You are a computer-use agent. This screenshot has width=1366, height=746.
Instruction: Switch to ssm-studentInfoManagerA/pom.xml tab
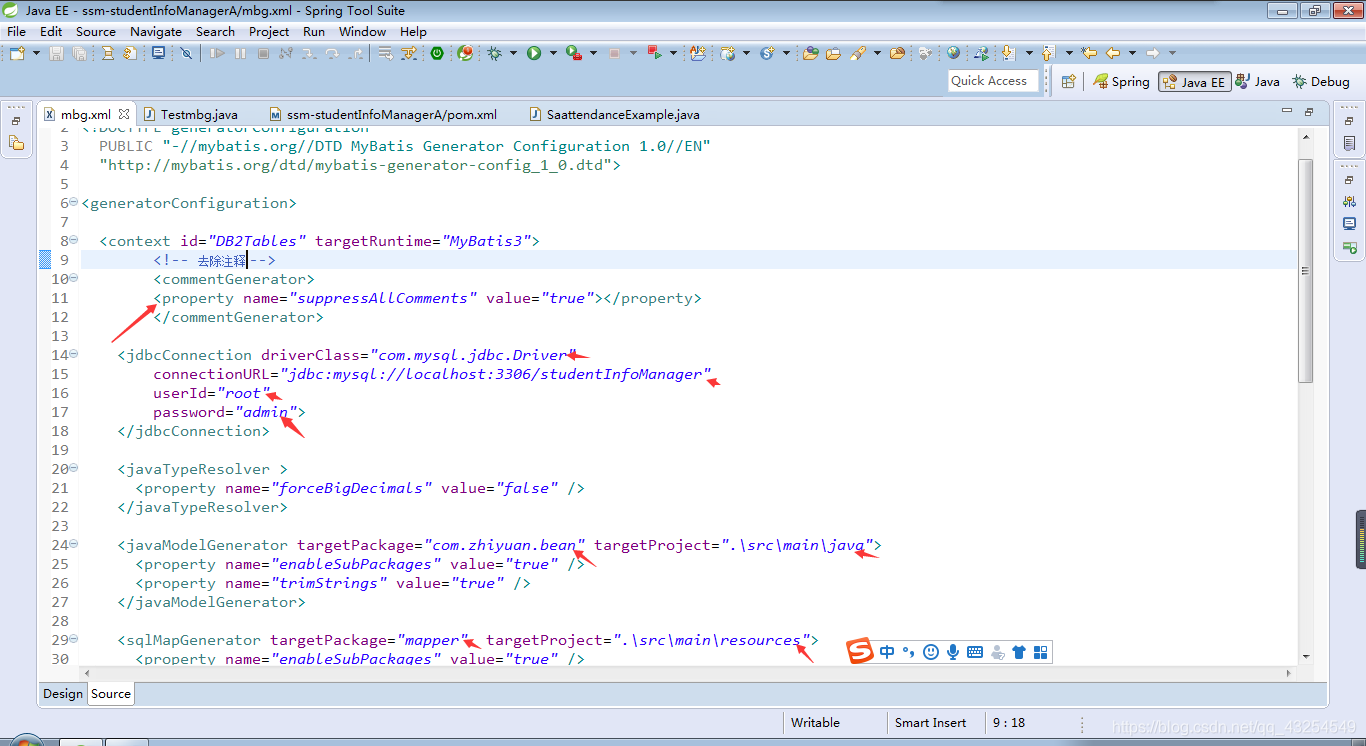coord(382,114)
